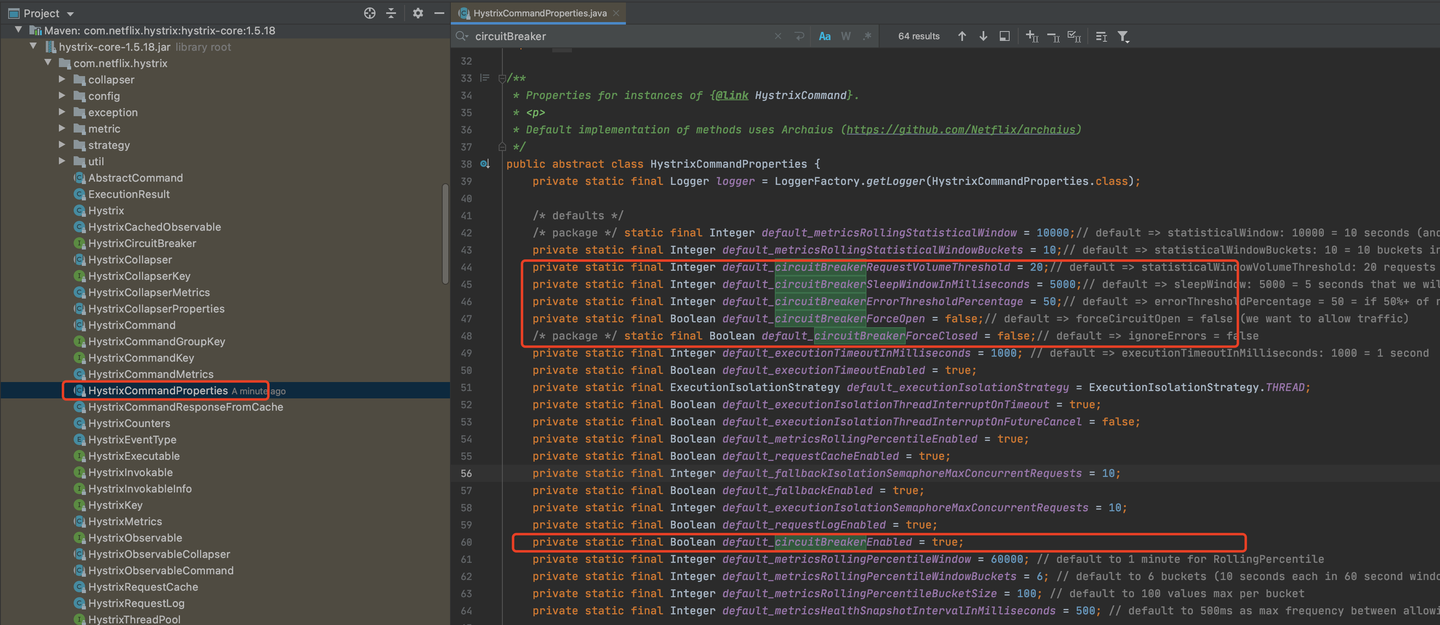Expand the exception folder

(63, 112)
